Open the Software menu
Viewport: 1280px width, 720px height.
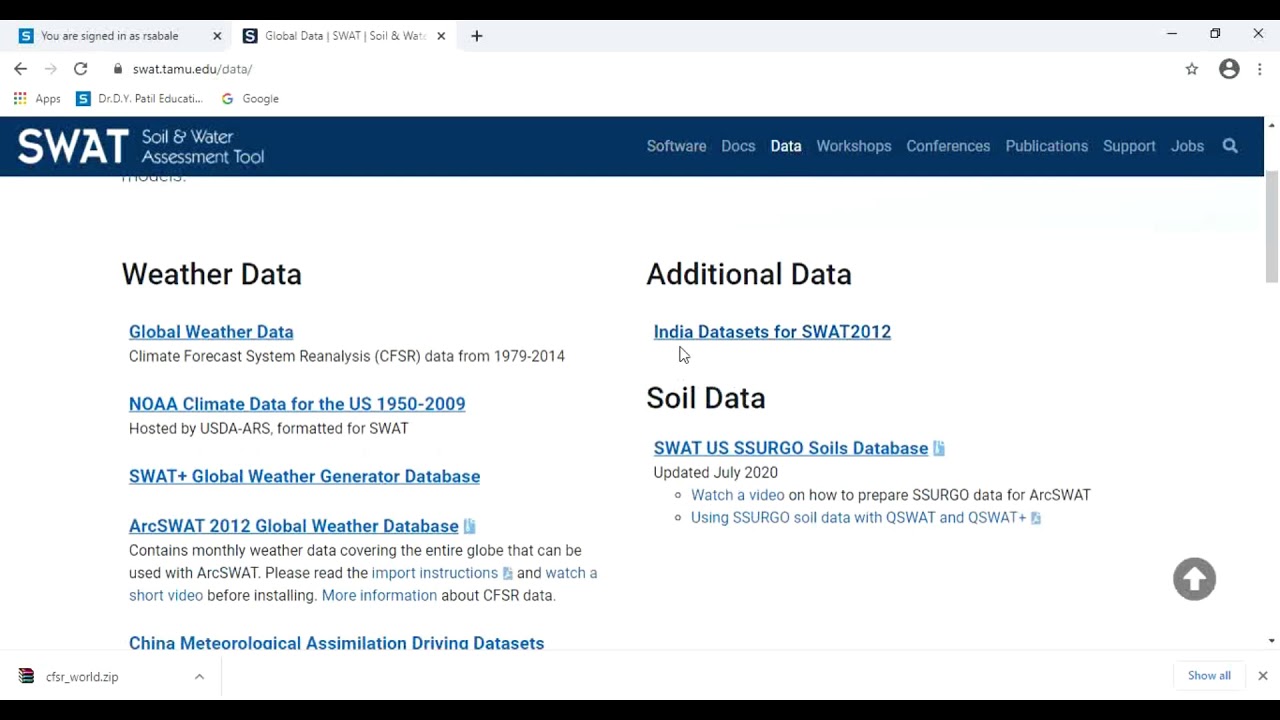pos(676,146)
